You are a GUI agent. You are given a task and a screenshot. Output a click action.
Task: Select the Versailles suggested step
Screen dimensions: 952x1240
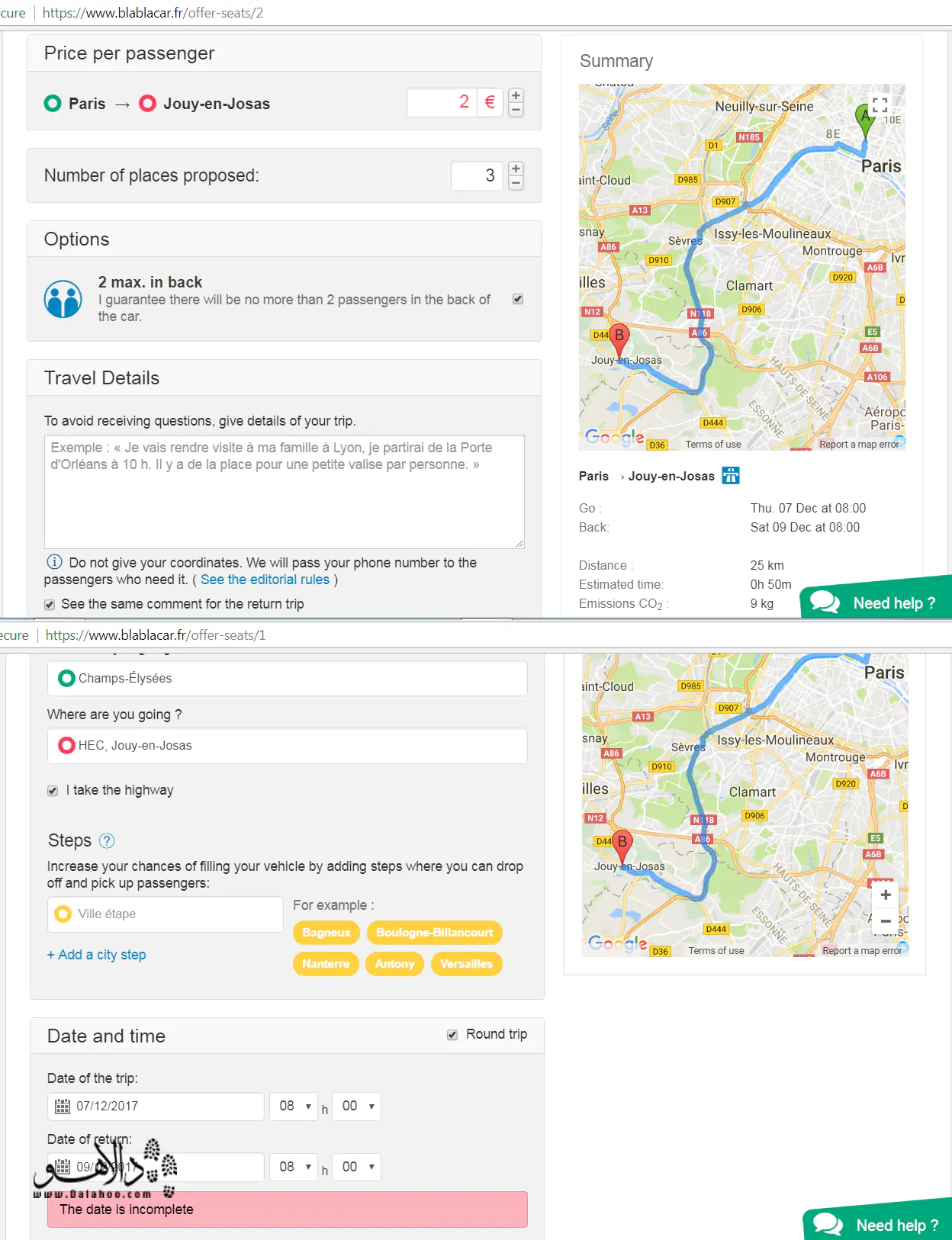point(467,964)
